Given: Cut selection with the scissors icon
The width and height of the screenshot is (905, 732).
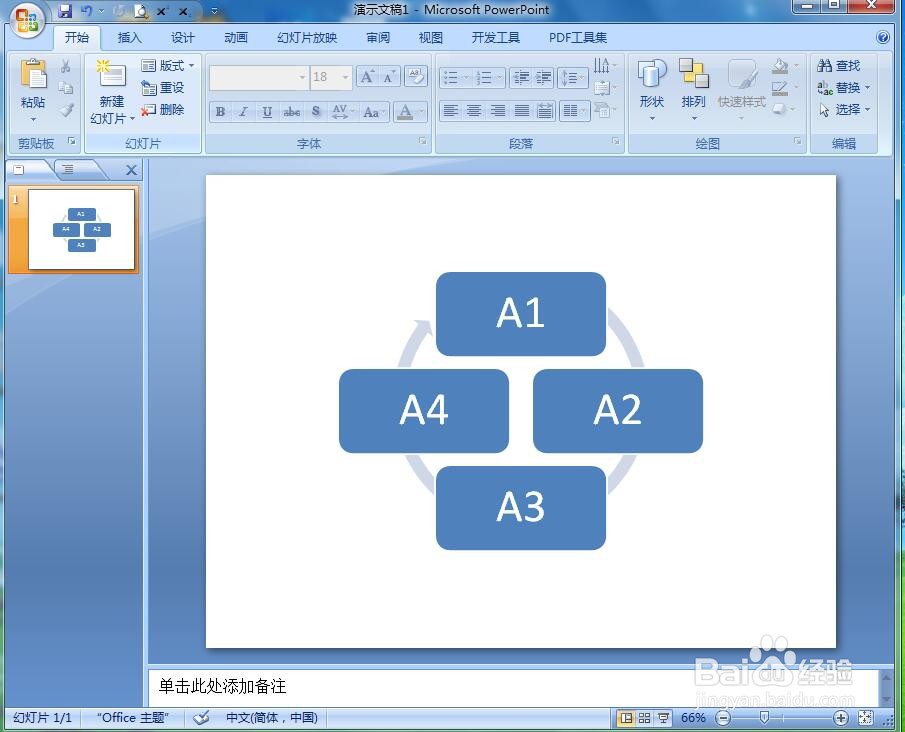Looking at the screenshot, I should click(66, 66).
